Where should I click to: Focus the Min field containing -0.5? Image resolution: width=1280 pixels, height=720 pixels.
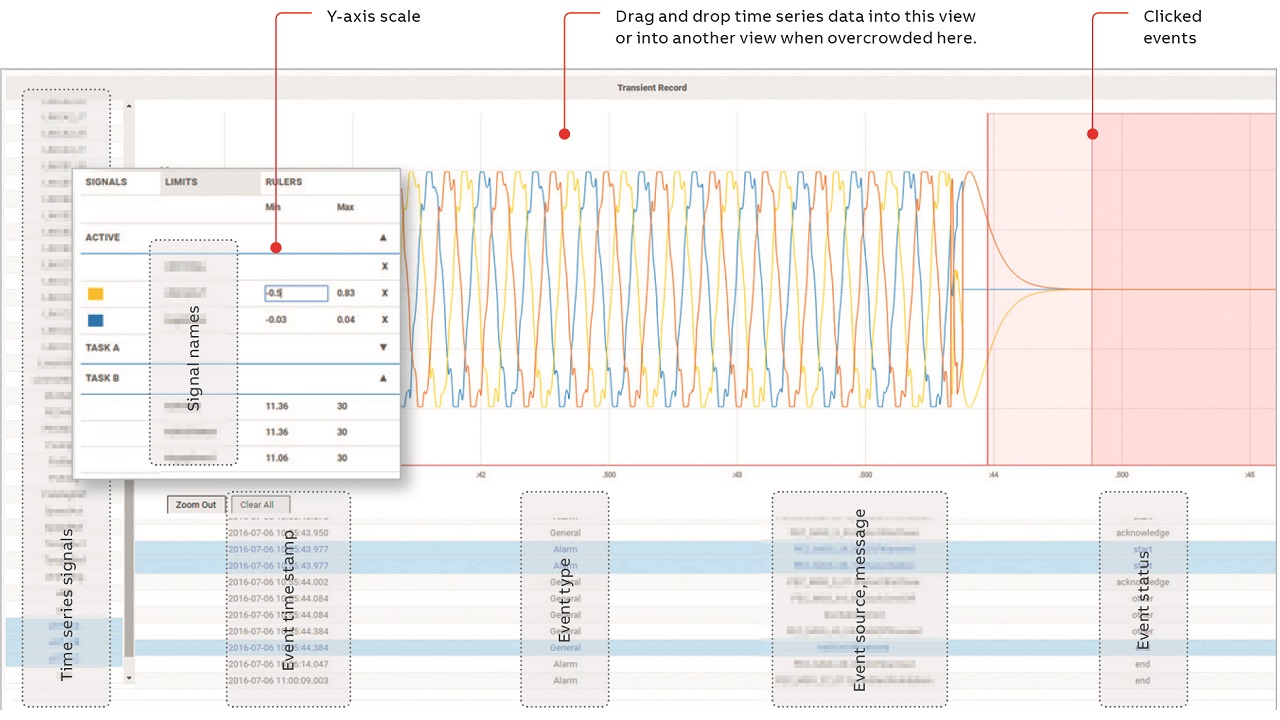pyautogui.click(x=296, y=293)
